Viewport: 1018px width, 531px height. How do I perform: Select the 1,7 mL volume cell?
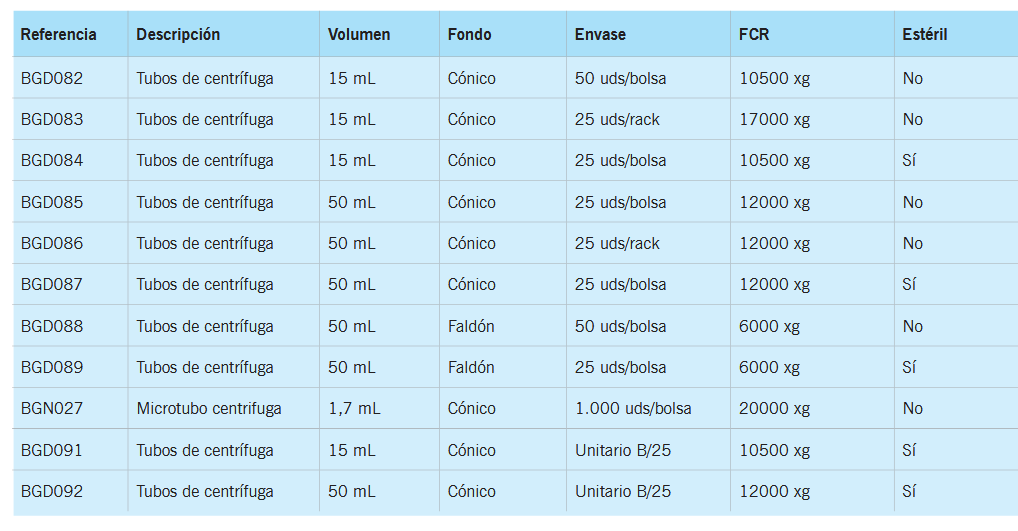354,409
